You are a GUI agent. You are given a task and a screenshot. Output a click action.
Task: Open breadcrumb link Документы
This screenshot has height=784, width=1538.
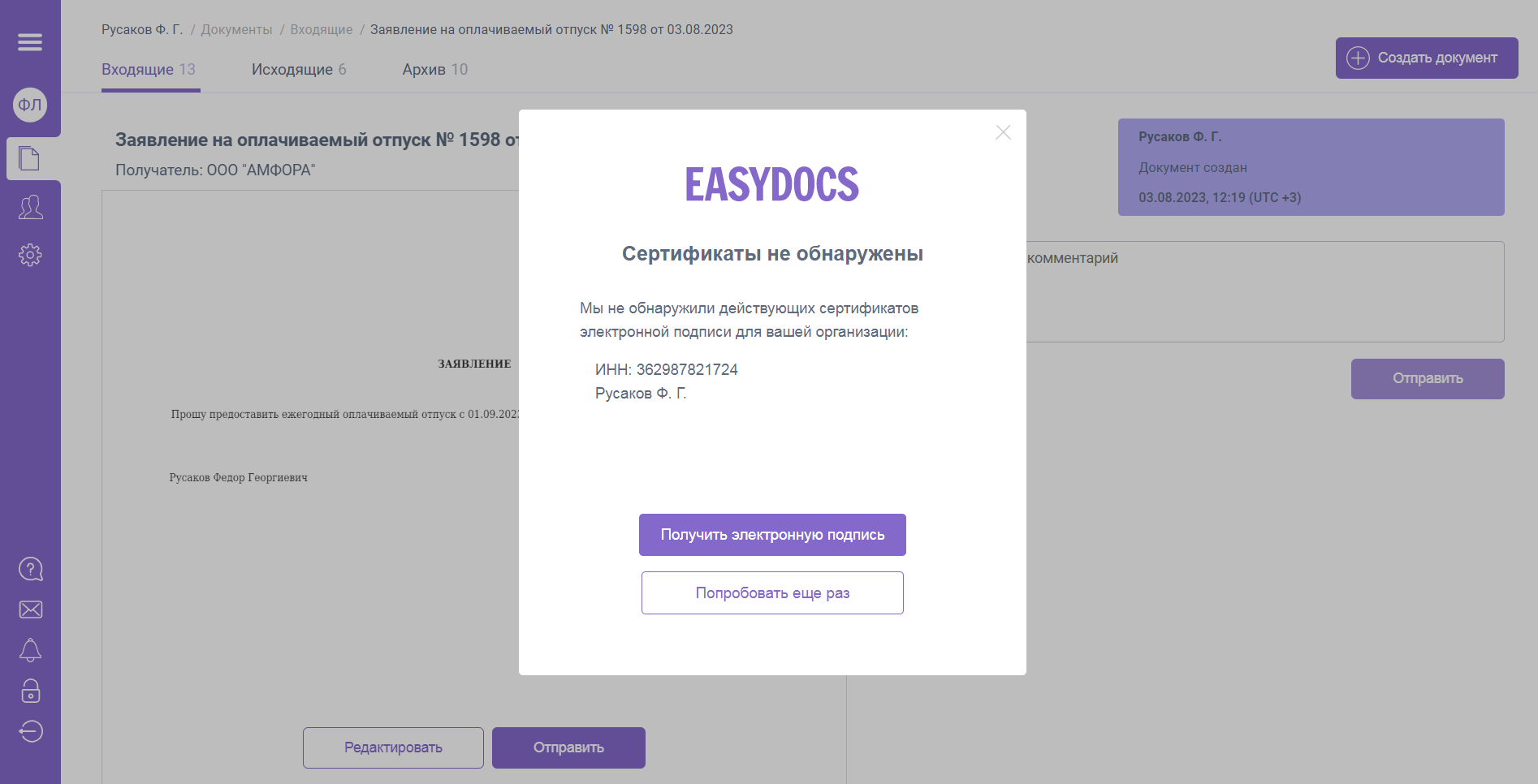pos(236,29)
